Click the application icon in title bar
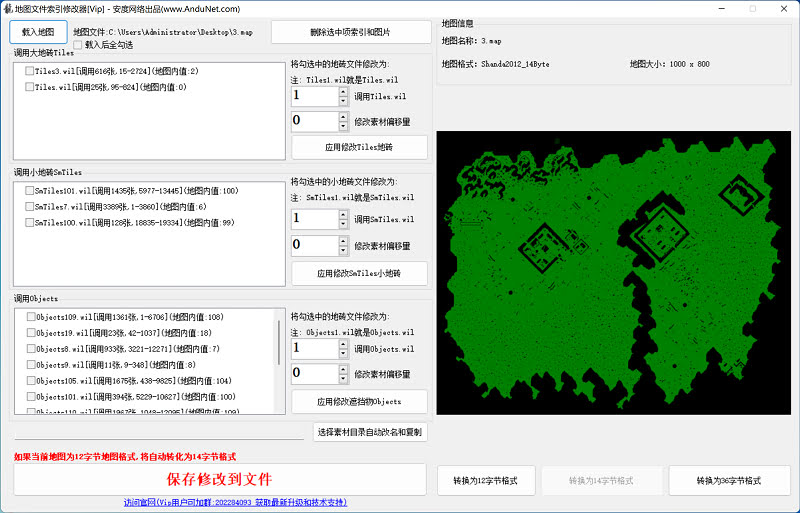The width and height of the screenshot is (800, 513). 8,9
